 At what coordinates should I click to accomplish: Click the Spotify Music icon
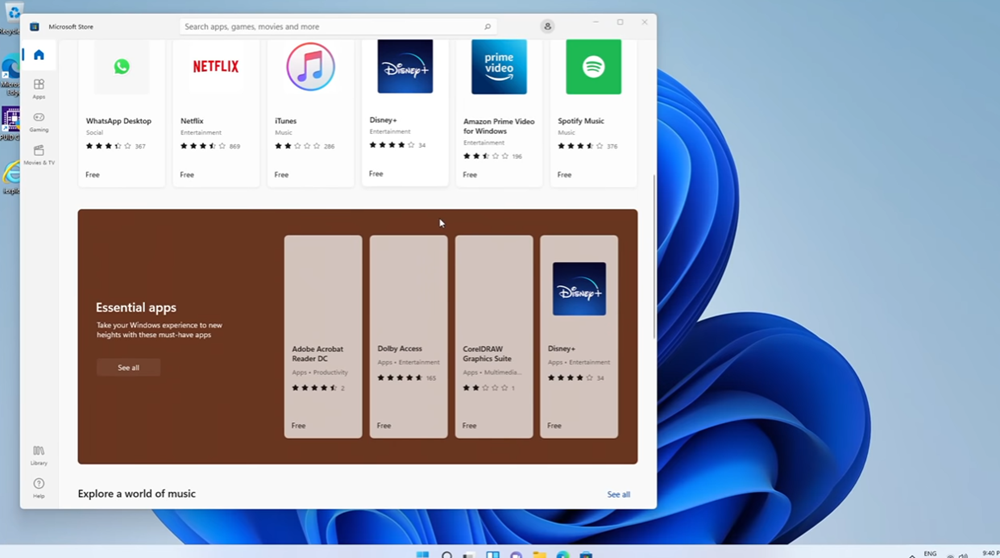click(x=594, y=66)
